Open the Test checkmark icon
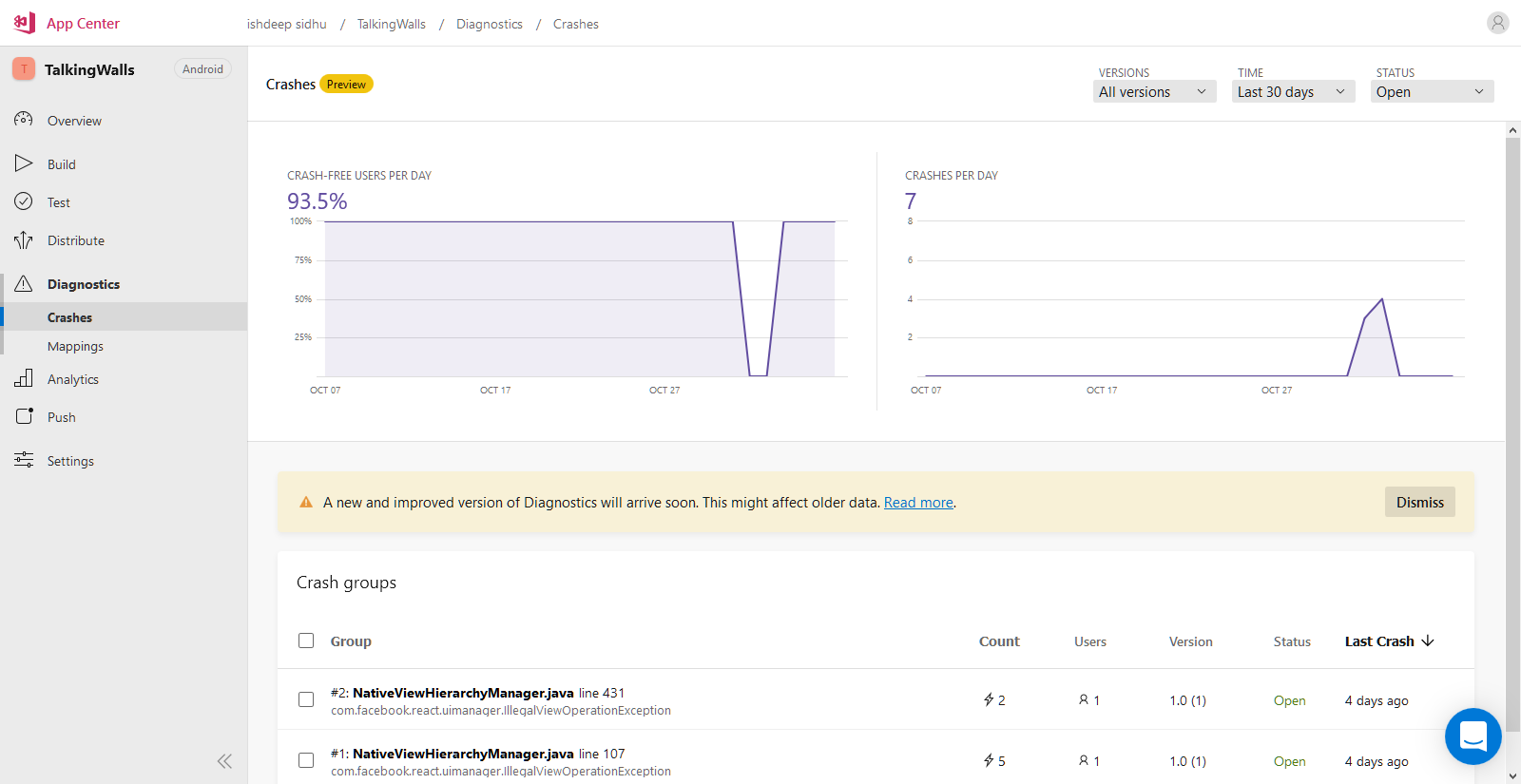The height and width of the screenshot is (784, 1521). point(24,201)
